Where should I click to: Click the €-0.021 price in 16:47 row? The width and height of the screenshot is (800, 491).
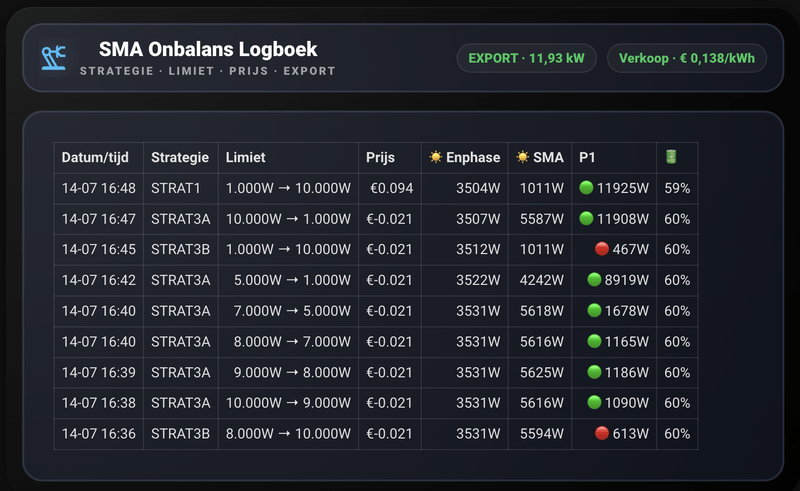(x=389, y=219)
